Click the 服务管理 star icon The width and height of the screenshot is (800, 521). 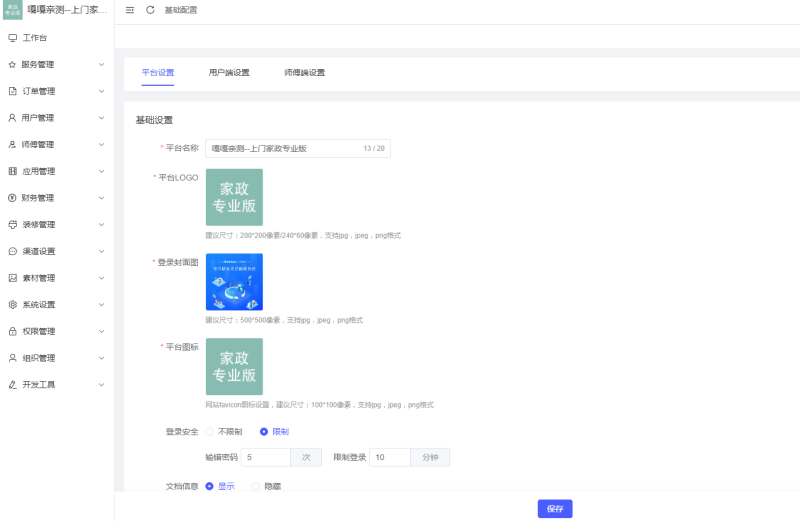coord(12,64)
